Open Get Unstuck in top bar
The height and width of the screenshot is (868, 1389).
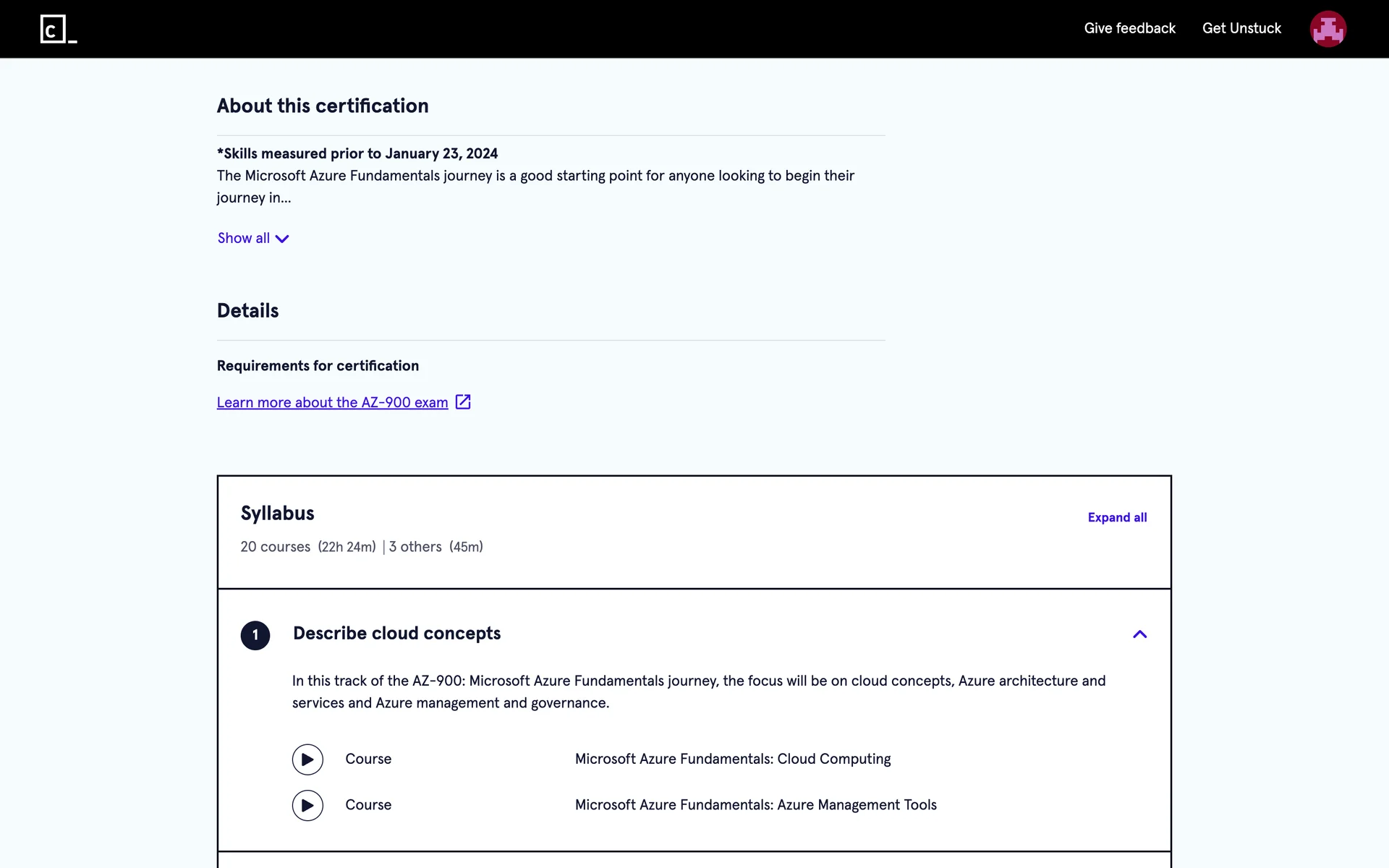tap(1241, 28)
